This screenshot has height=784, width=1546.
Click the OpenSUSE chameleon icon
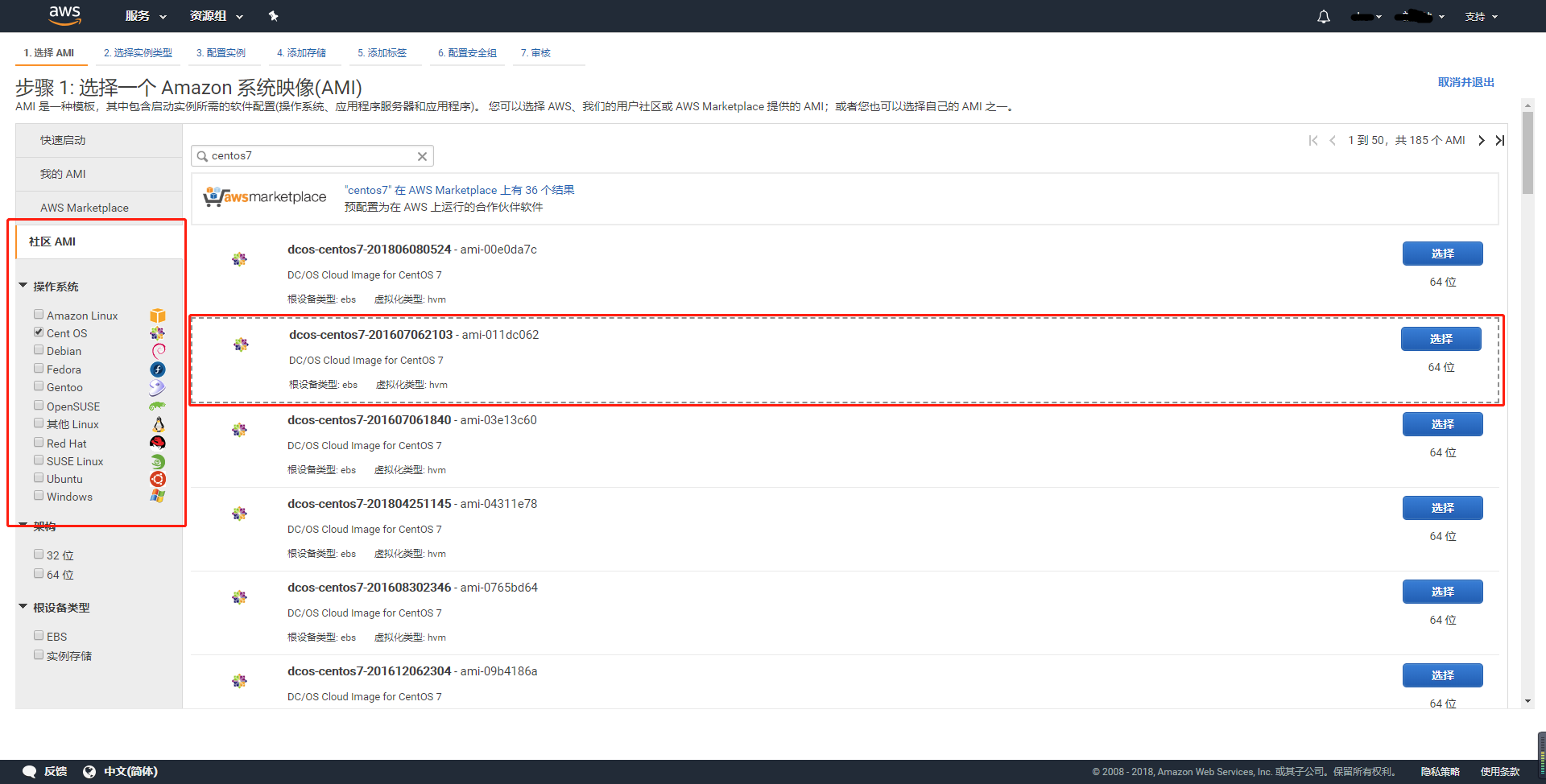[x=158, y=406]
